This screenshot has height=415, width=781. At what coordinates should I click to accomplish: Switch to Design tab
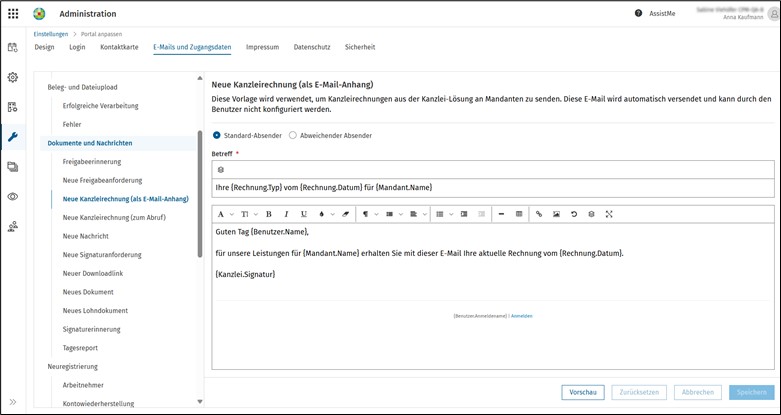coord(44,47)
